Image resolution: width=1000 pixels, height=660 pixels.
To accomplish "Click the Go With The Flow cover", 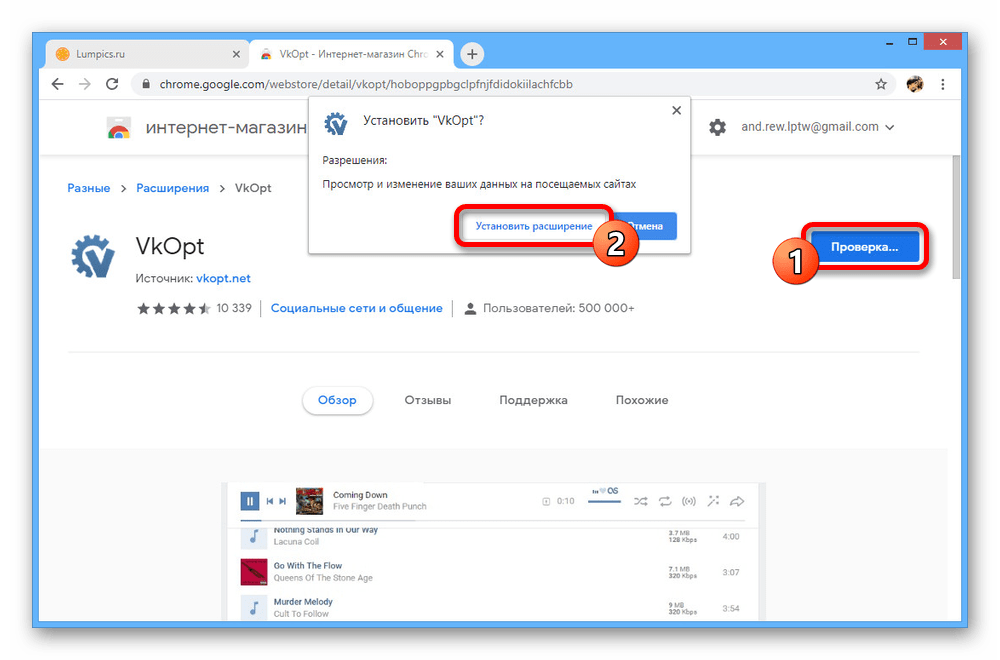I will tap(254, 572).
